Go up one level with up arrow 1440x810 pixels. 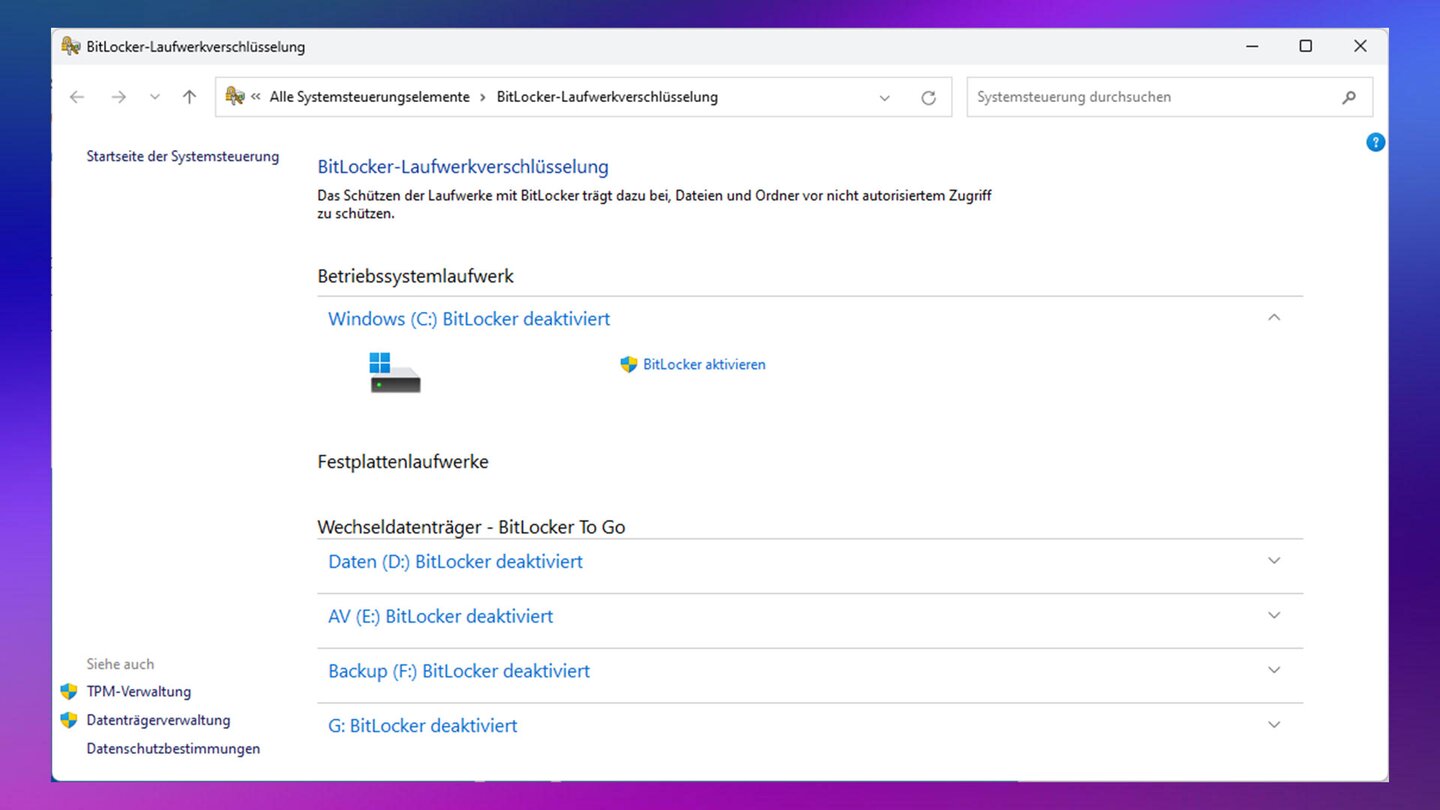(189, 97)
